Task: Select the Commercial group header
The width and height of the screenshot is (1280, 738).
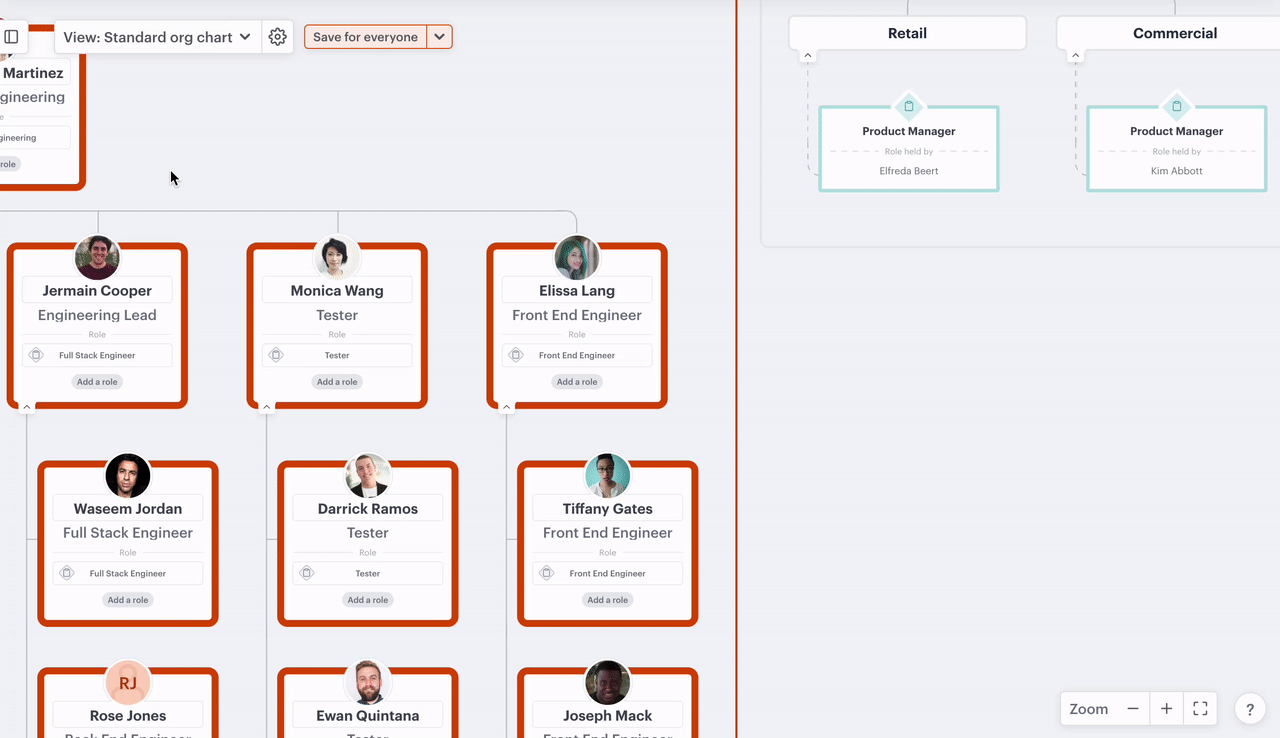Action: point(1175,32)
